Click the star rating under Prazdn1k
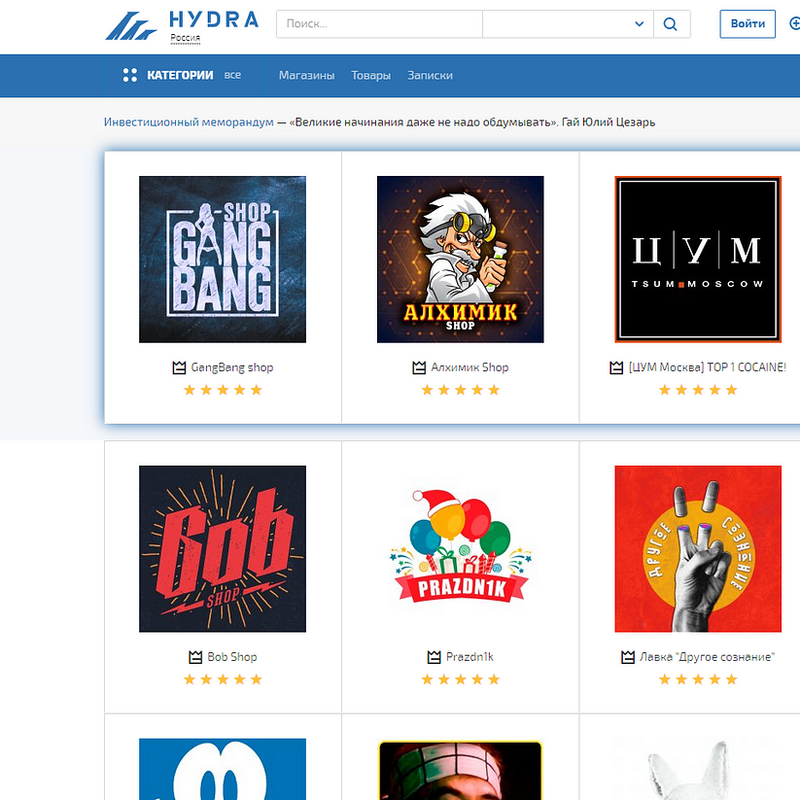800x800 pixels. click(x=460, y=680)
